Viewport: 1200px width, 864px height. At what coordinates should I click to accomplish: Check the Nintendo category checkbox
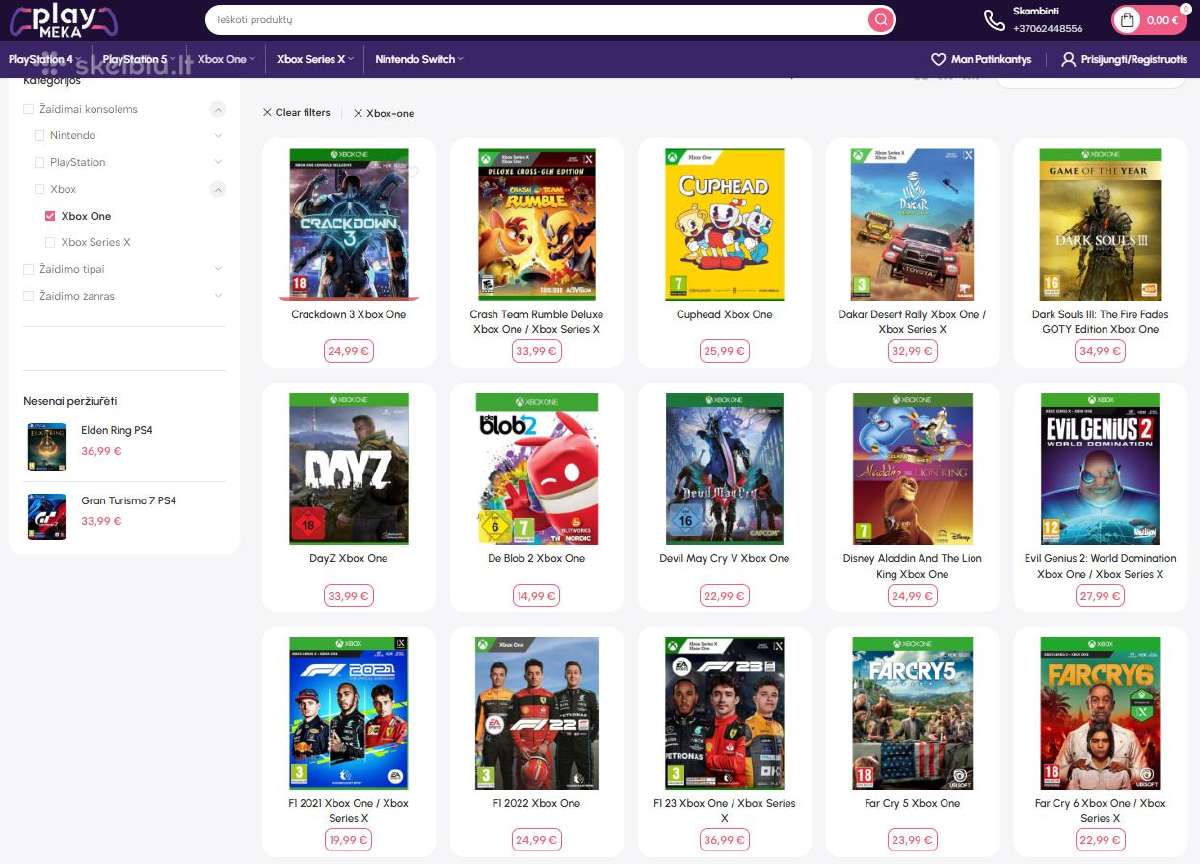click(40, 135)
